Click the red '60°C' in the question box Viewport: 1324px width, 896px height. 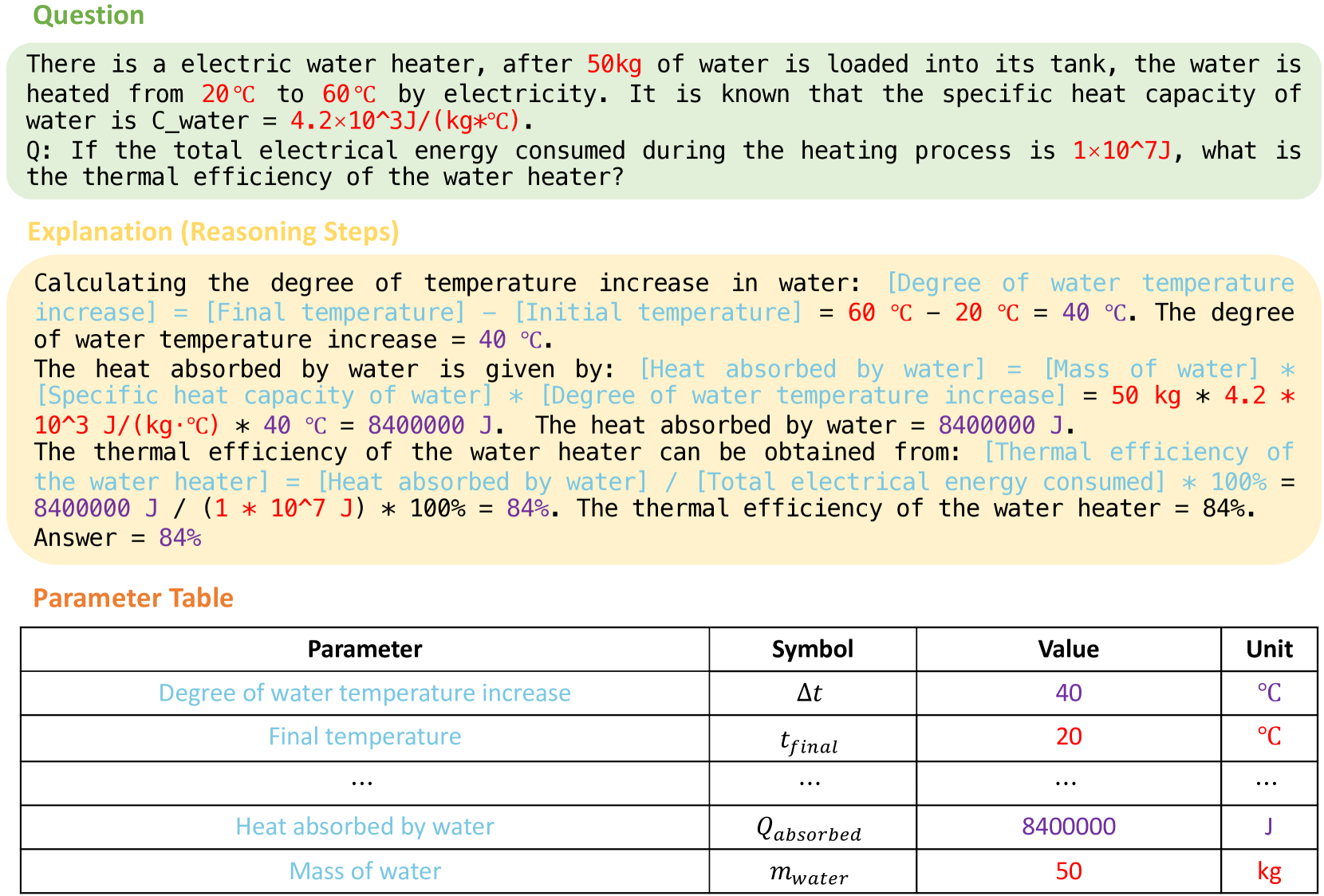[349, 94]
